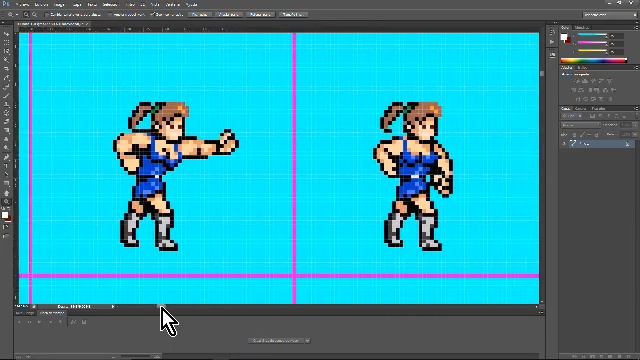The height and width of the screenshot is (360, 640).
Task: Open the Image menu
Action: tap(60, 4)
